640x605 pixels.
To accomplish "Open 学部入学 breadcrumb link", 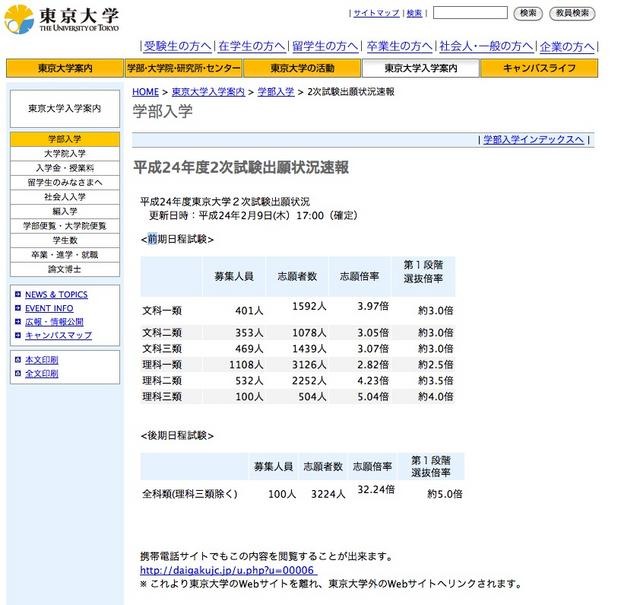I will point(276,92).
